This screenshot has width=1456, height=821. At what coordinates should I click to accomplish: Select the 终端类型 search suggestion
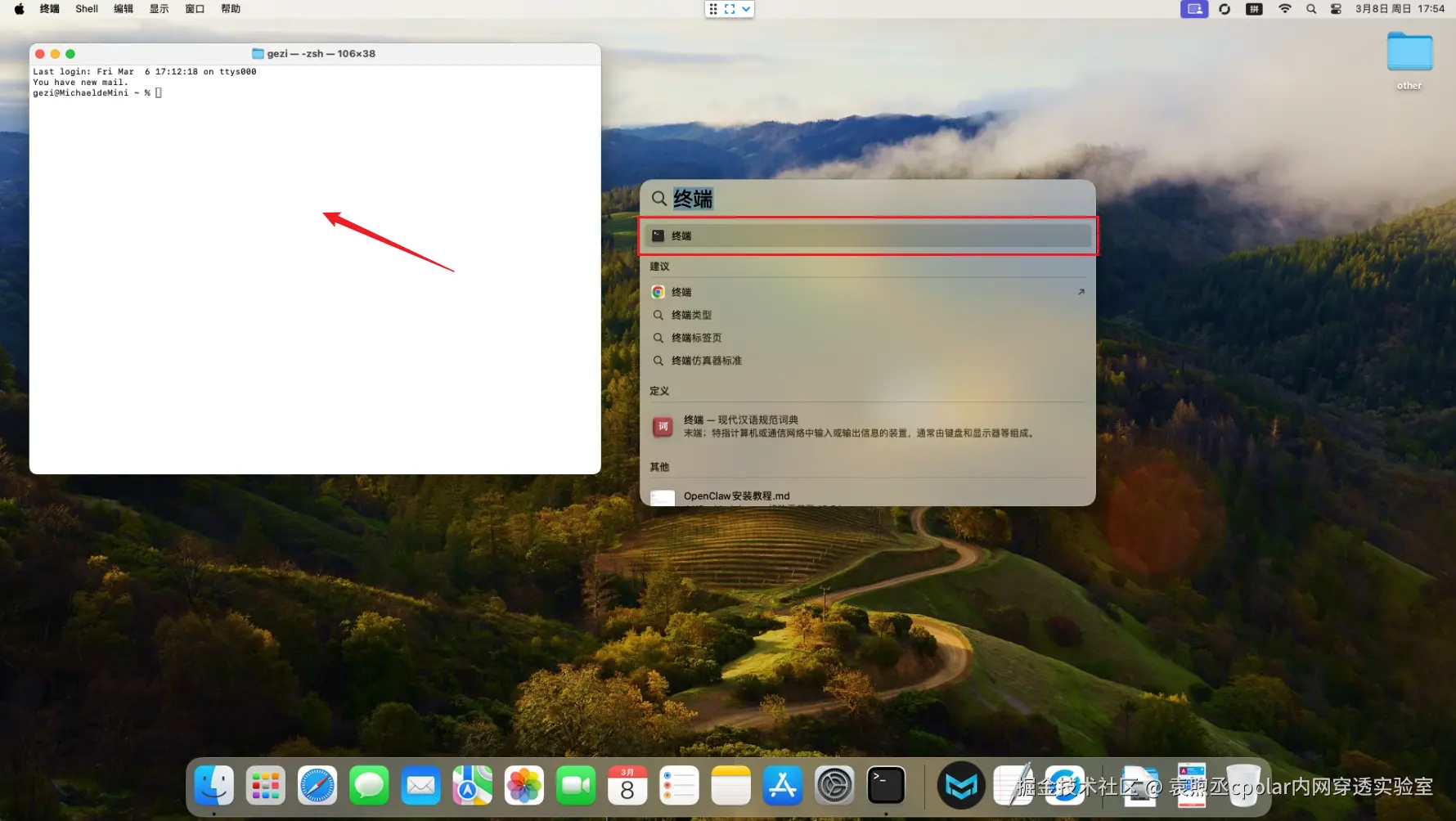[x=868, y=315]
